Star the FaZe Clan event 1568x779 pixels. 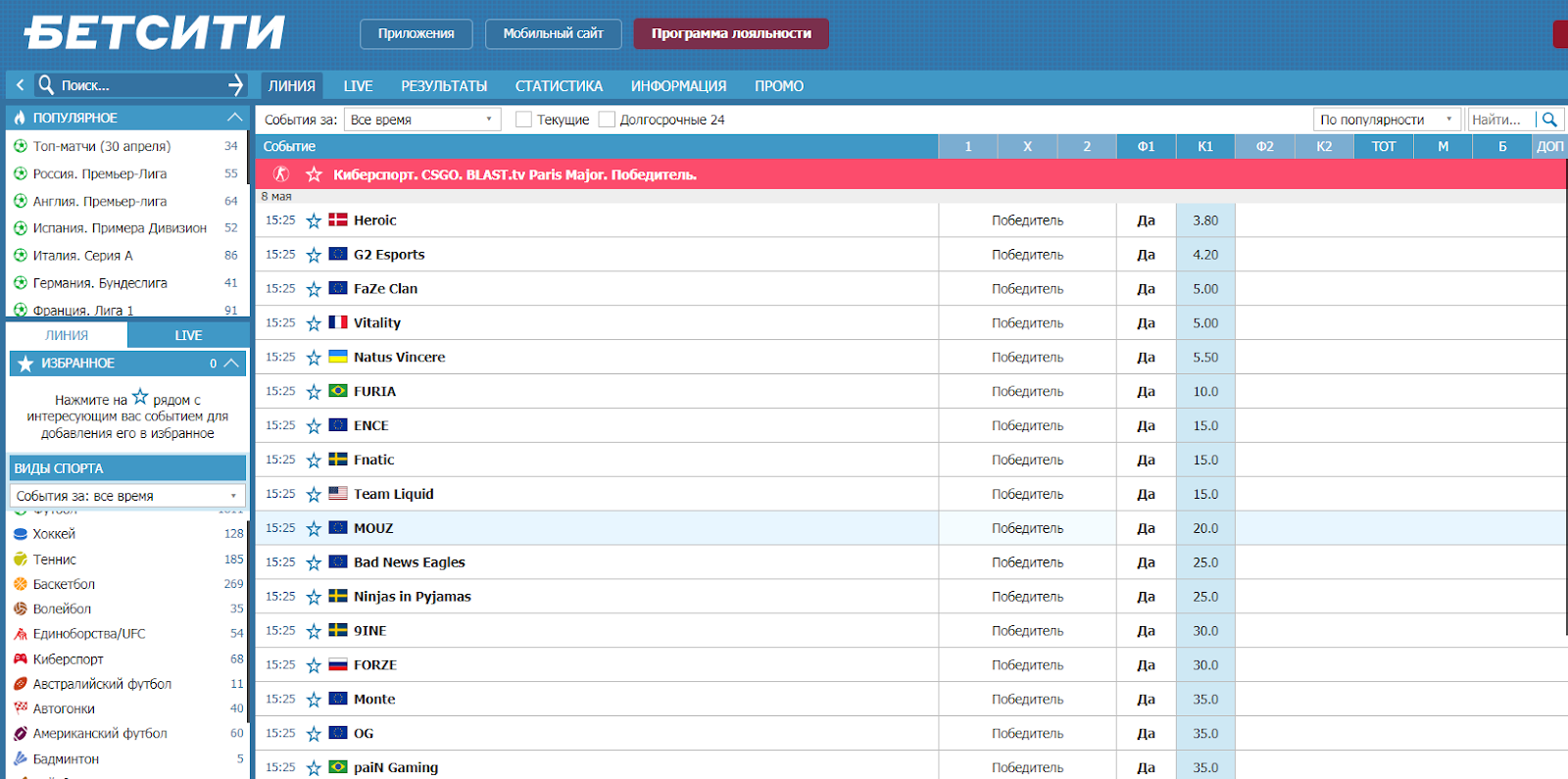314,289
